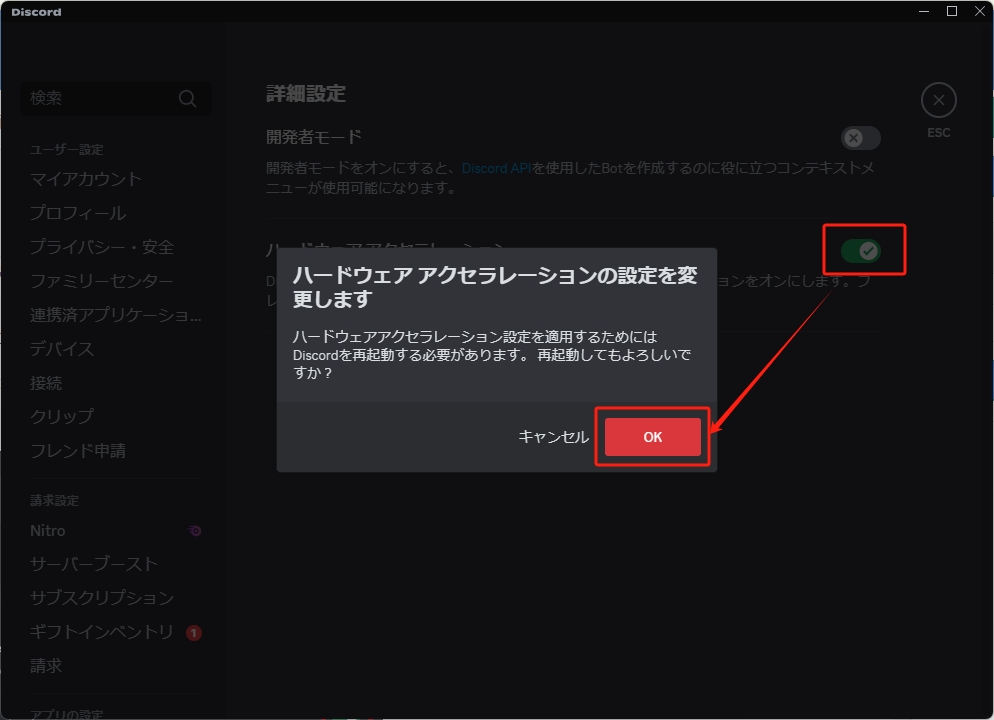Viewport: 994px width, 720px height.
Task: Open プロフィール settings
Action: coord(78,213)
